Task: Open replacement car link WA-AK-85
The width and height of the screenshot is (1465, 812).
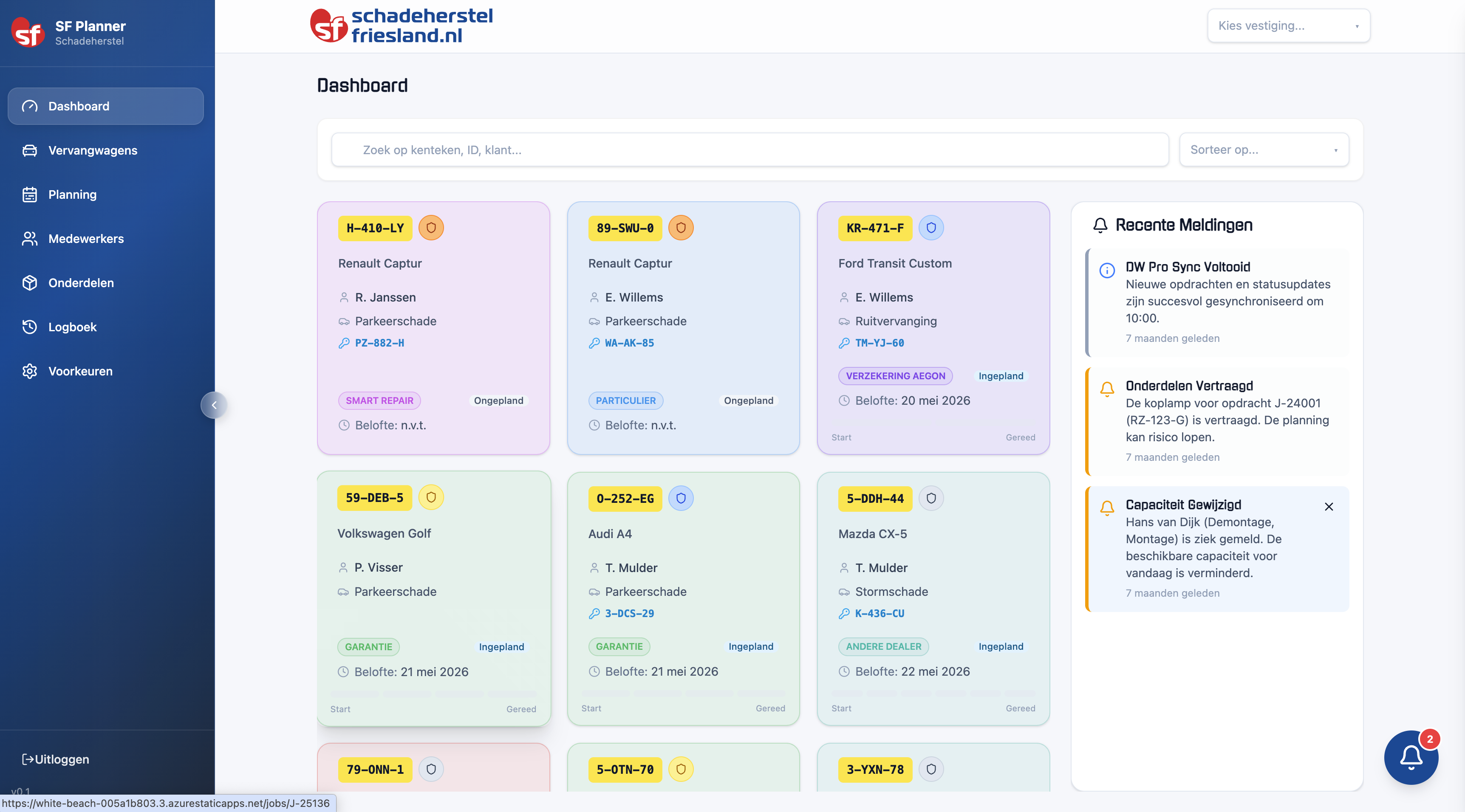Action: (629, 343)
